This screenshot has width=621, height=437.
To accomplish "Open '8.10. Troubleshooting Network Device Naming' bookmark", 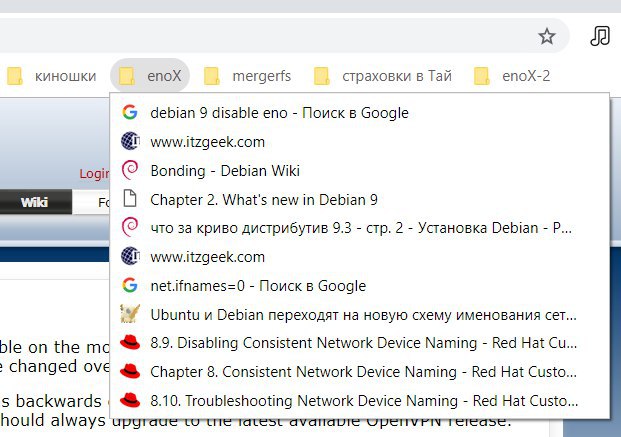I will point(360,401).
